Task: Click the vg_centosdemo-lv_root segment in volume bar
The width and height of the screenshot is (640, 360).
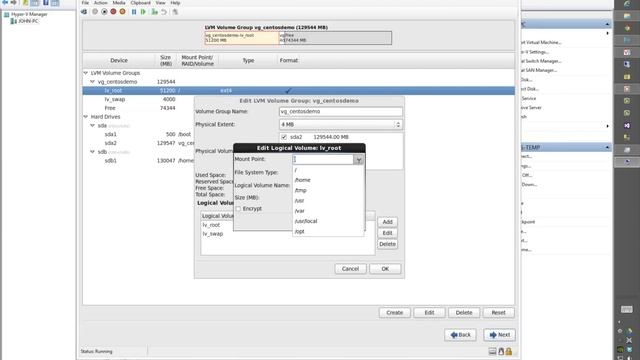Action: [x=242, y=38]
